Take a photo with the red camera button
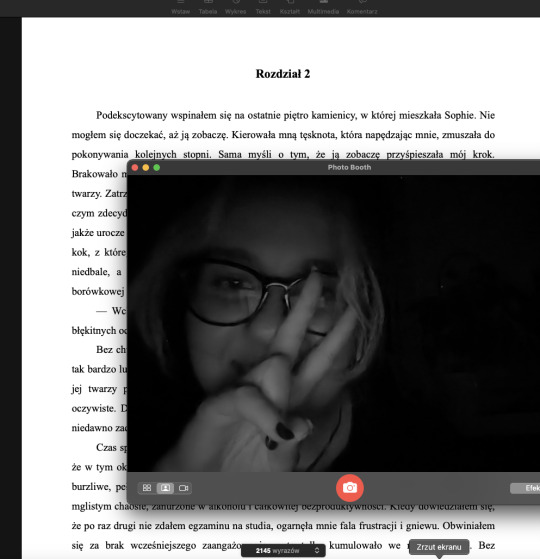The image size is (540, 559). click(350, 488)
